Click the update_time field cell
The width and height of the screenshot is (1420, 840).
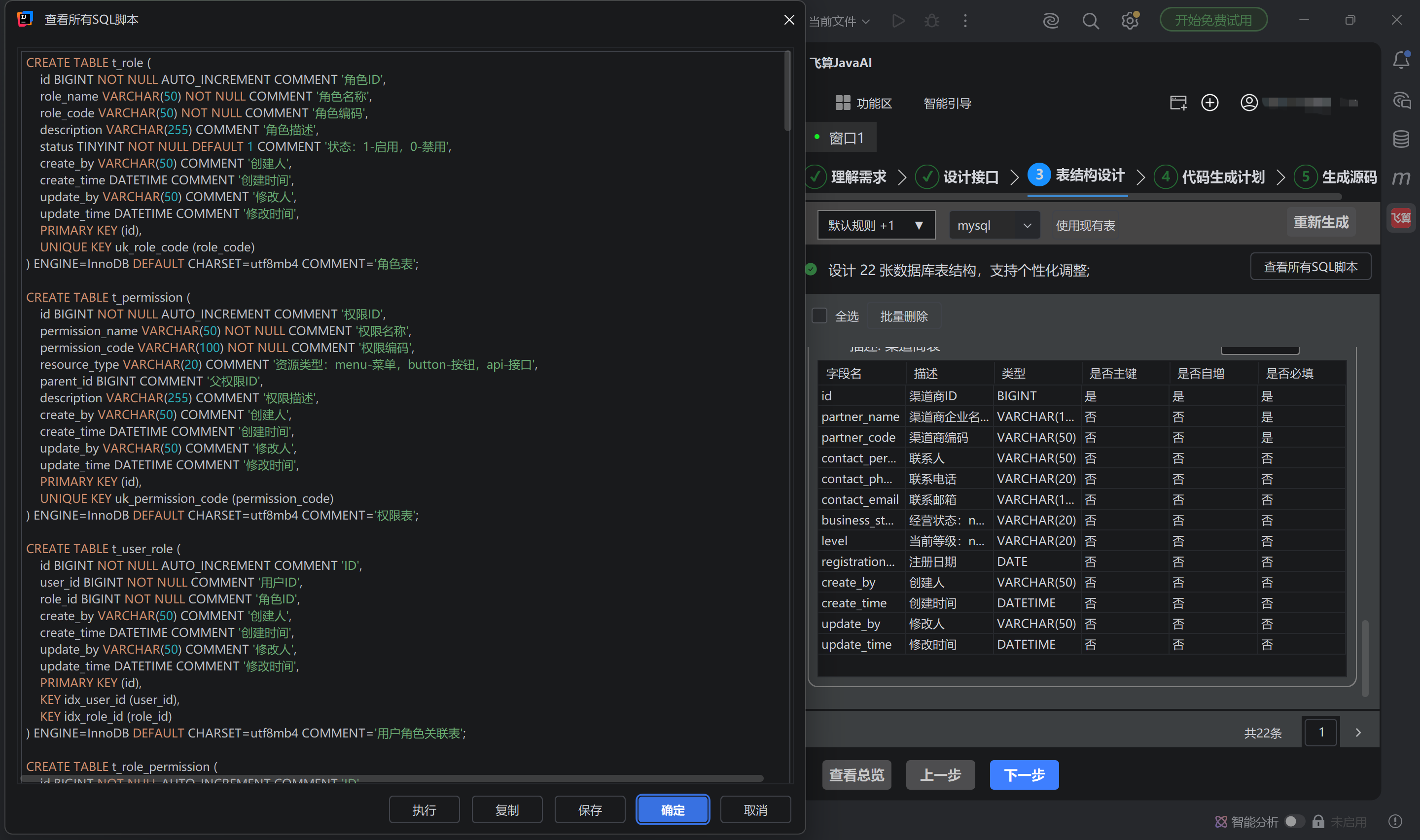click(x=861, y=644)
